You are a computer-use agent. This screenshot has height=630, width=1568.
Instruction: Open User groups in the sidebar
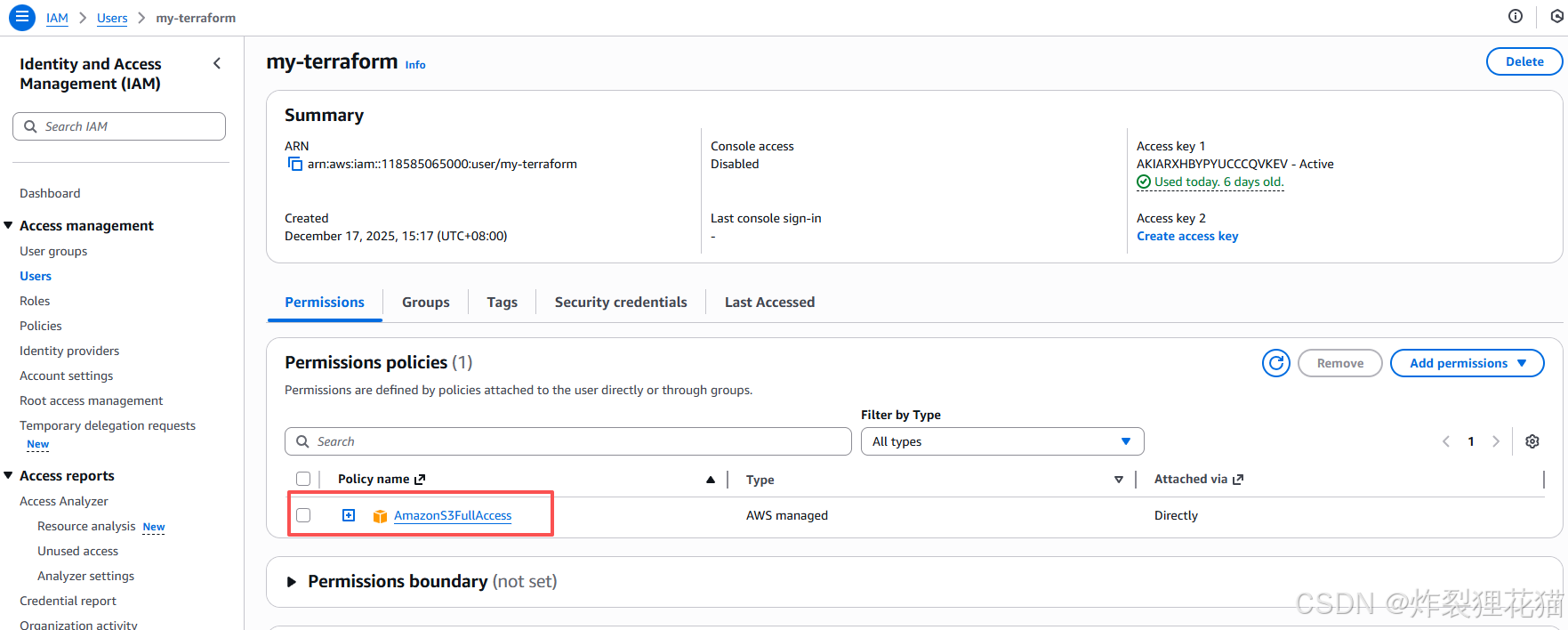[x=53, y=251]
